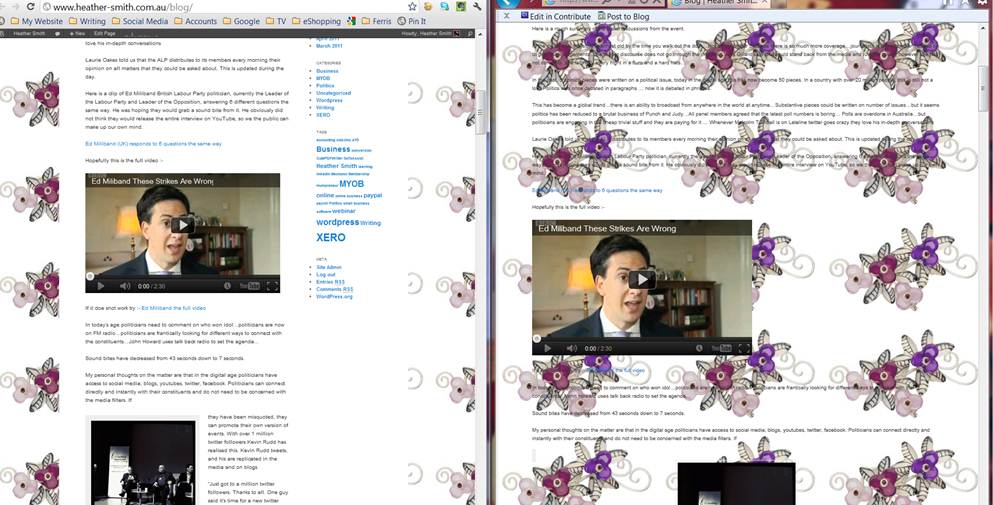This screenshot has width=993, height=505.
Task: Click the watch-later clock icon on left video
Action: pyautogui.click(x=227, y=286)
